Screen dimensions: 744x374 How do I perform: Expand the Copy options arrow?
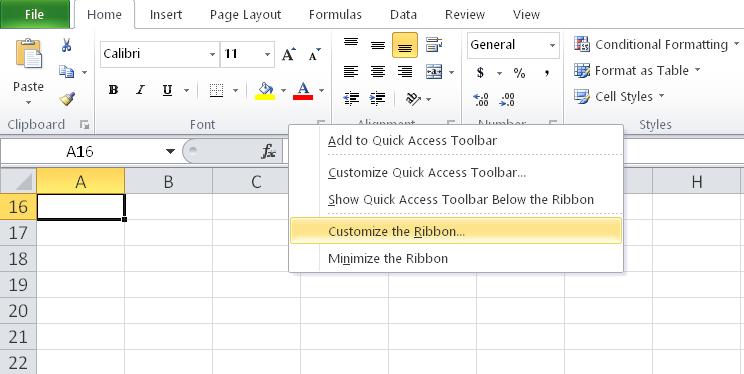(x=84, y=72)
